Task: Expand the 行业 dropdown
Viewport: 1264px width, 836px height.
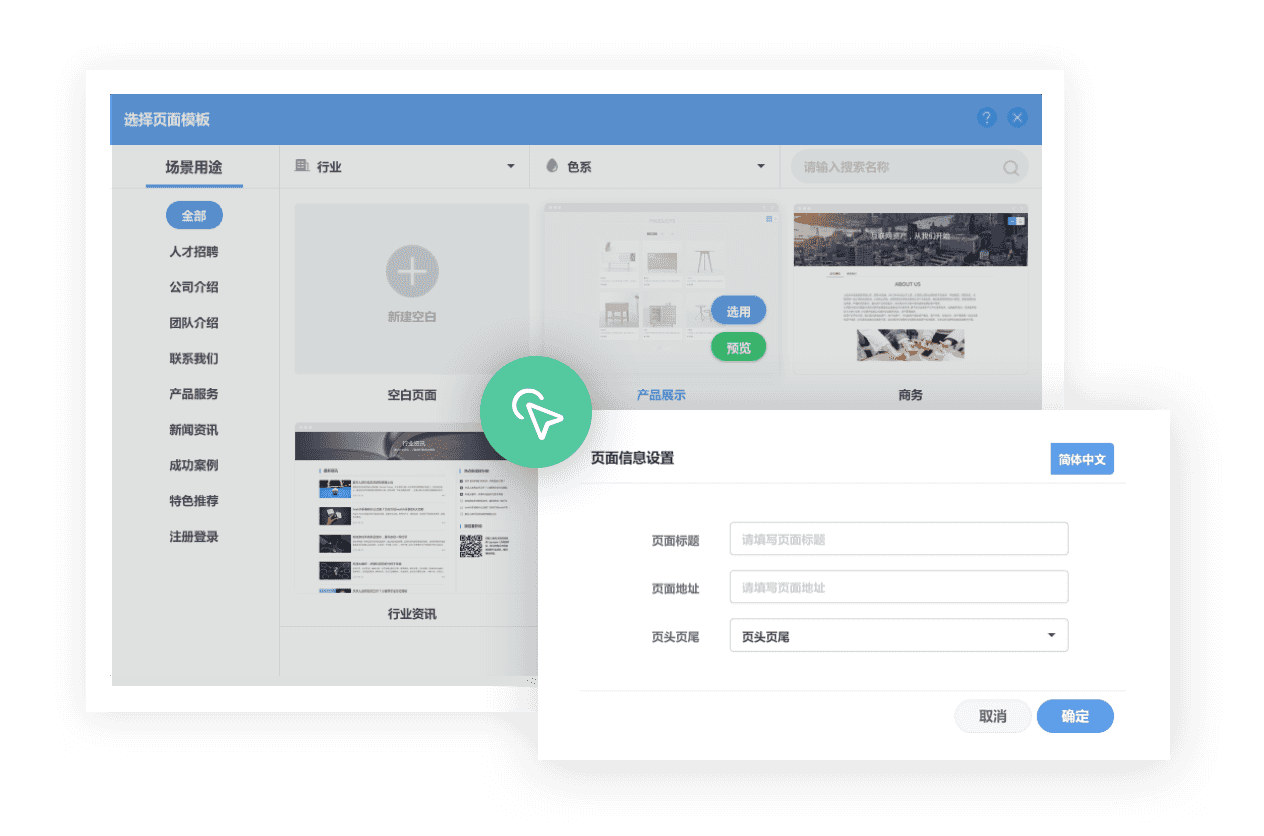Action: tap(510, 166)
